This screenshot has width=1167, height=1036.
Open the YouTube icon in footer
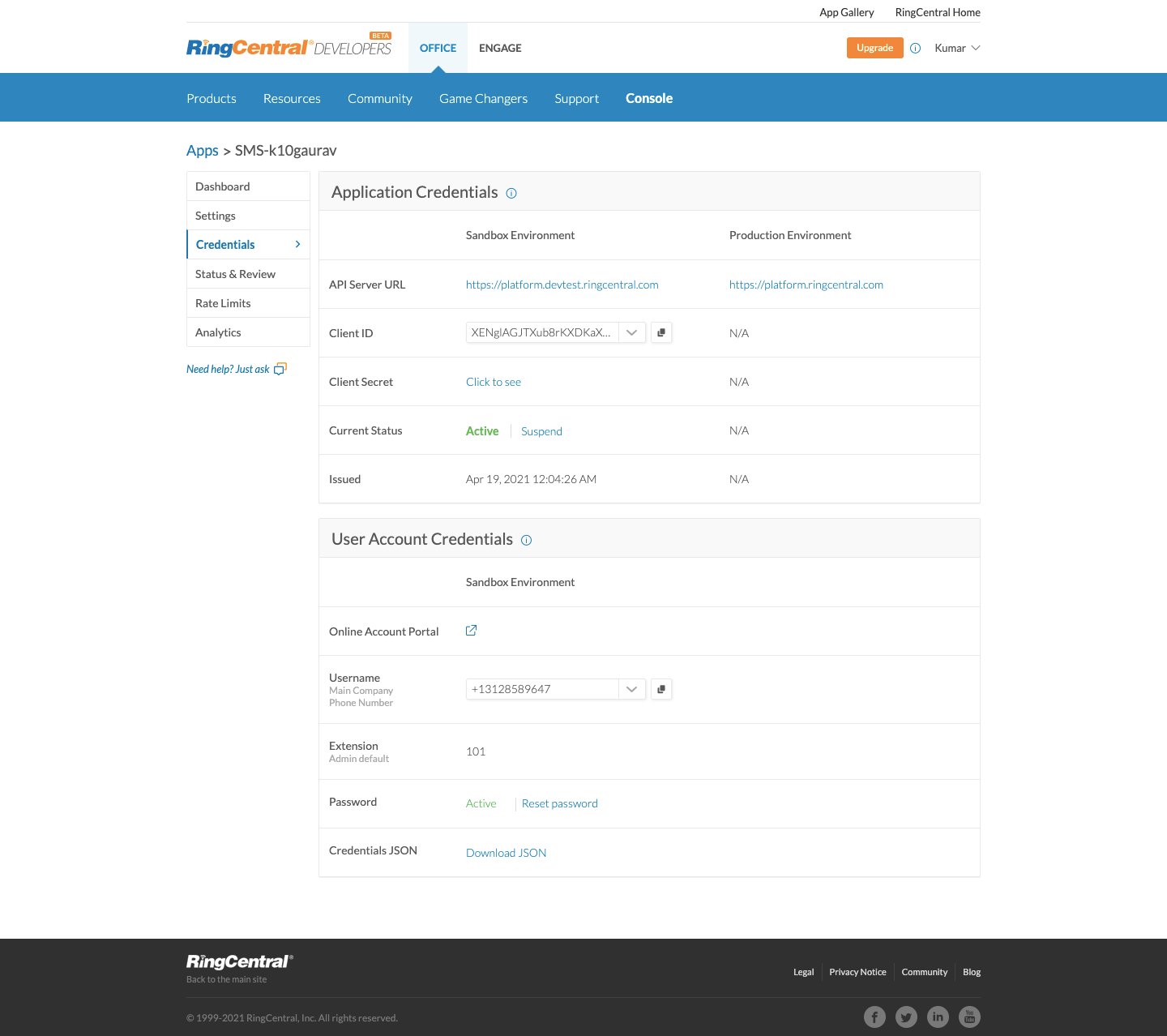969,1017
